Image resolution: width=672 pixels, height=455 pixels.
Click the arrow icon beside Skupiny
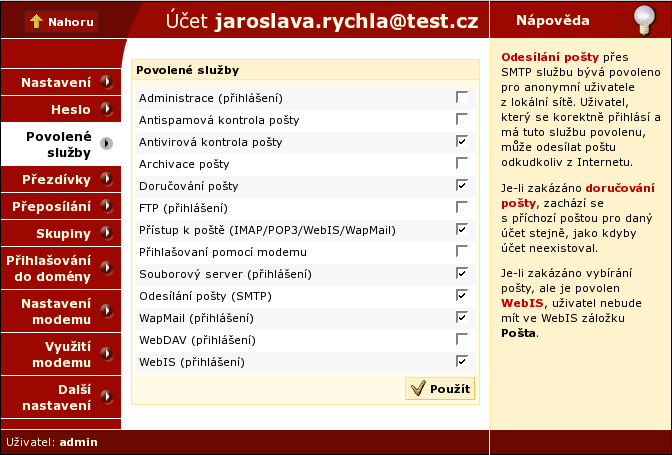[x=106, y=233]
